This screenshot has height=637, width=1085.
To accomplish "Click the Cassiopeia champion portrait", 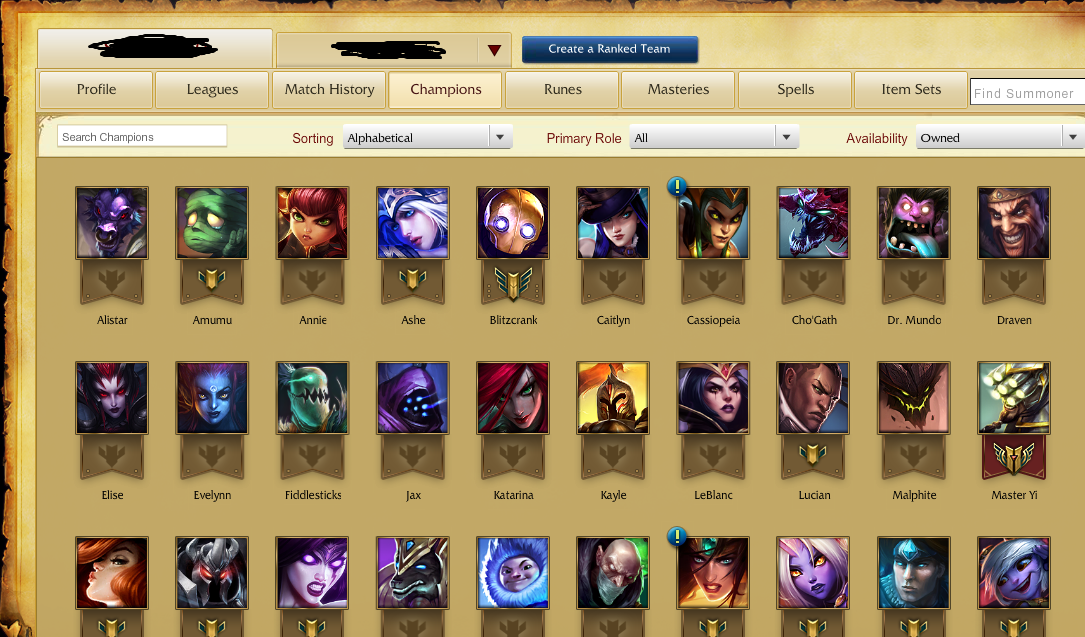I will tap(713, 223).
